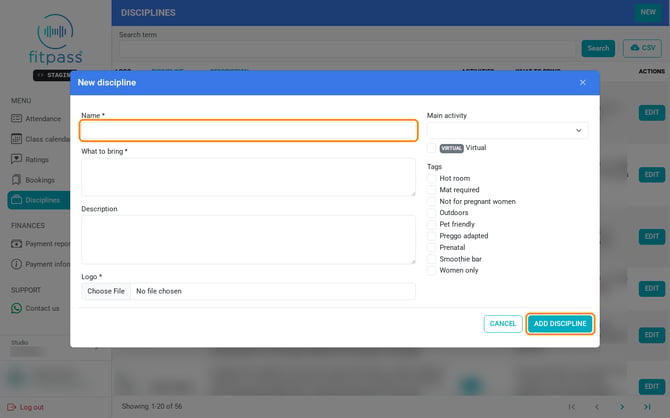Click the Class calendar grid icon
Viewport: 670px width, 418px height.
(16, 139)
